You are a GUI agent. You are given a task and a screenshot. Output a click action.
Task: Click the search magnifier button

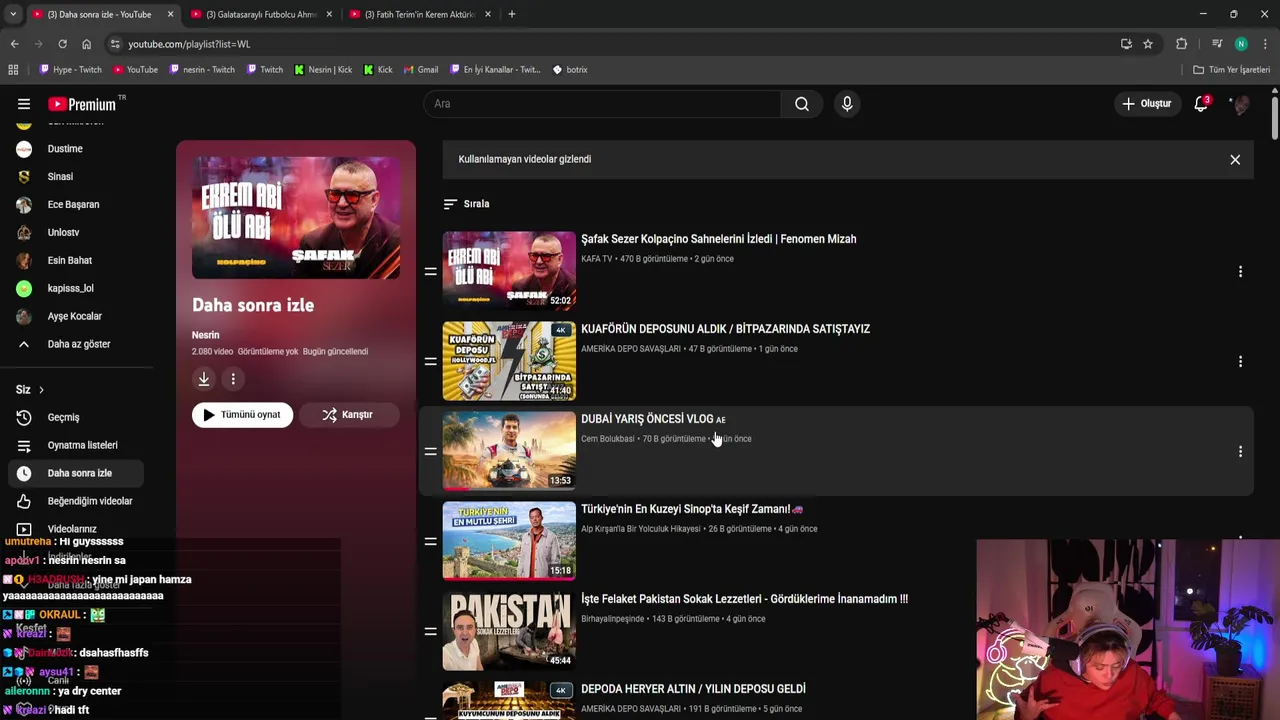(802, 104)
